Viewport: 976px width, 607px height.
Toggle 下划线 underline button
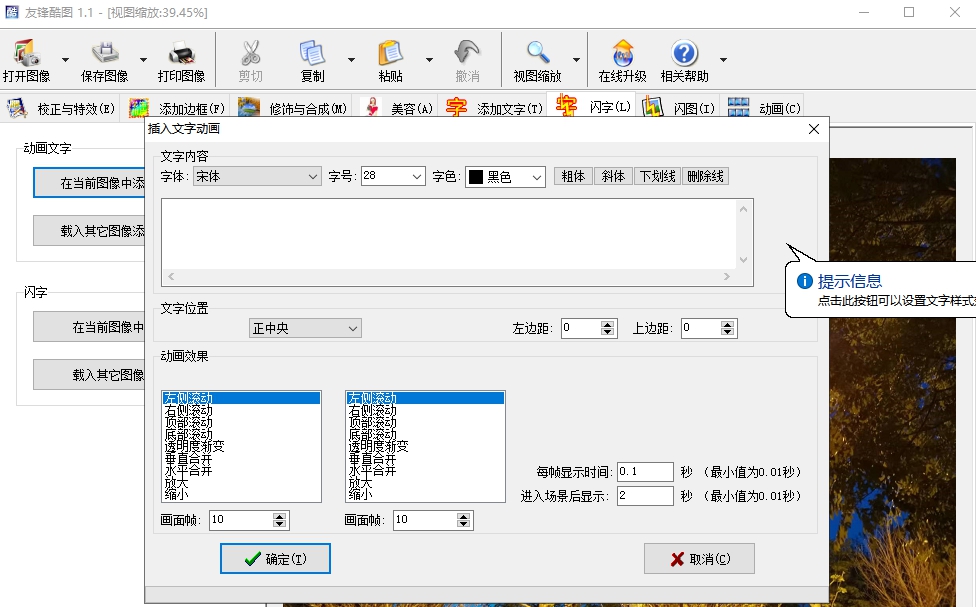click(x=658, y=176)
